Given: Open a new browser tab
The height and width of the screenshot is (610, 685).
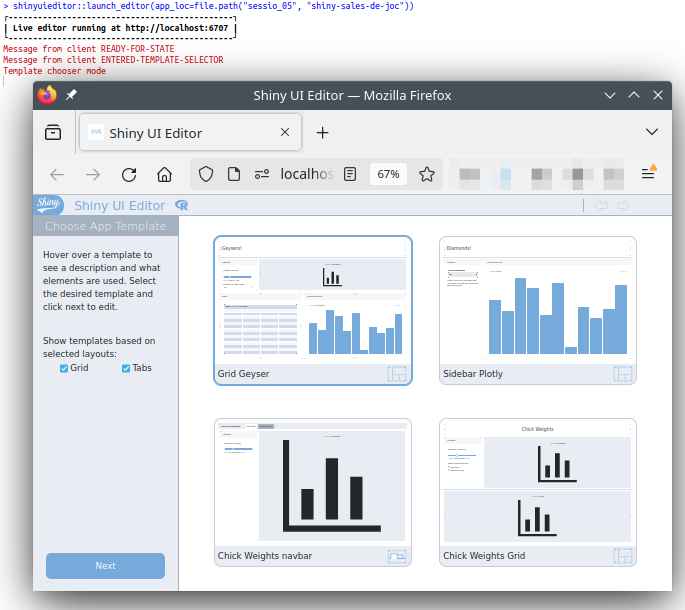Looking at the screenshot, I should tap(322, 132).
